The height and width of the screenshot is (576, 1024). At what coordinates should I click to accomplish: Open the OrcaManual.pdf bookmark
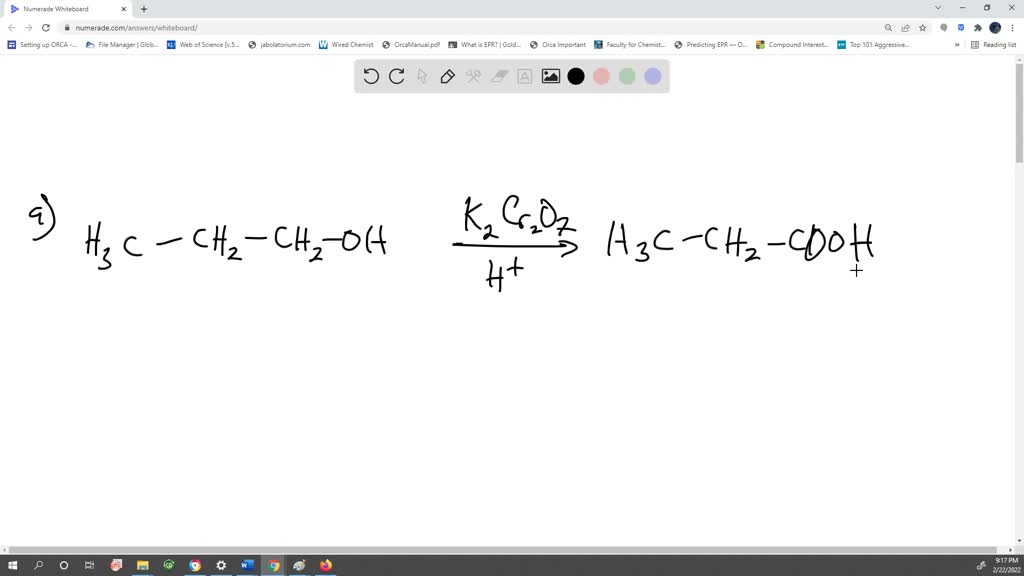coord(413,44)
